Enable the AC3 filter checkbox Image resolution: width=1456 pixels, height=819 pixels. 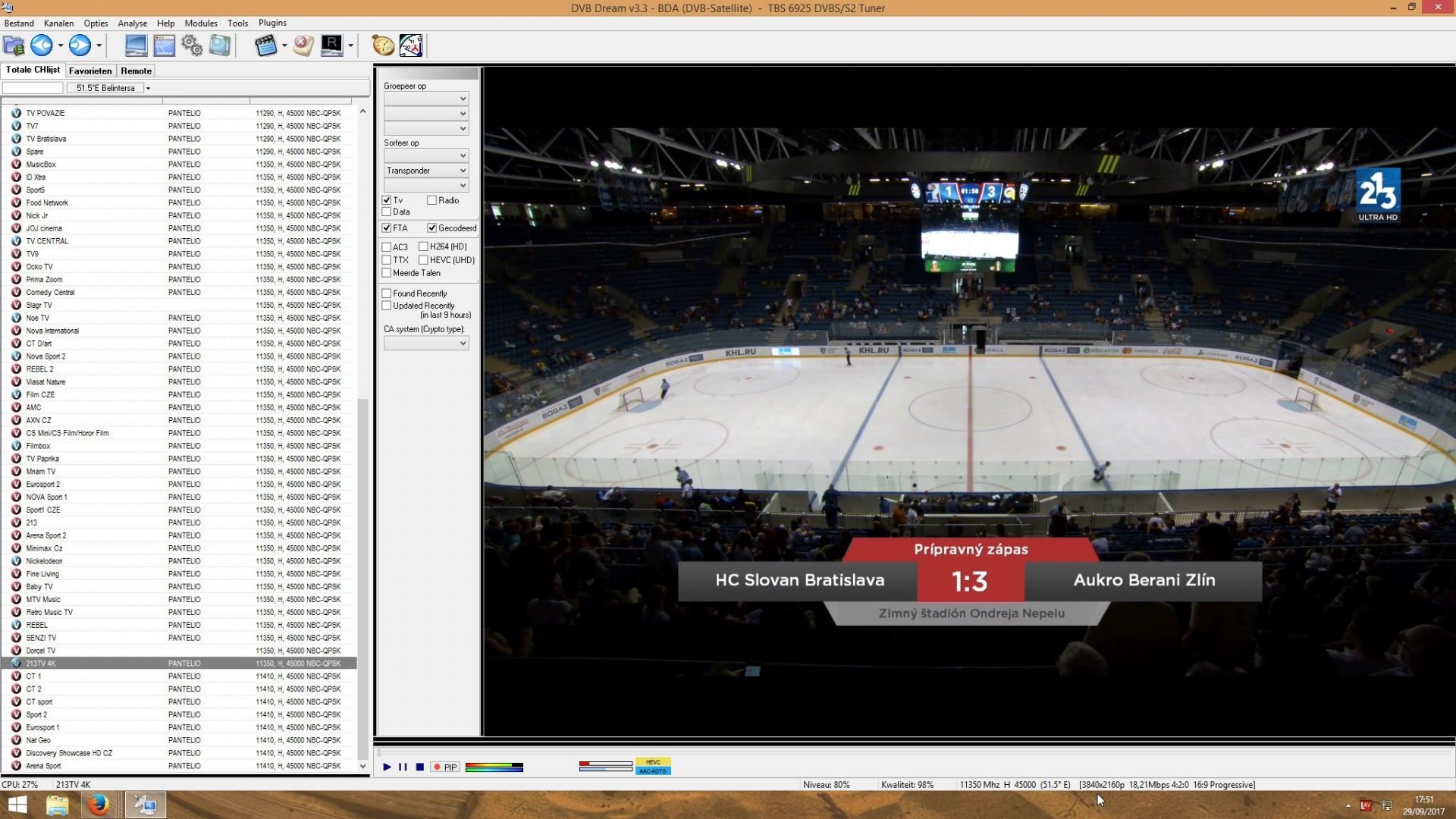(x=386, y=246)
